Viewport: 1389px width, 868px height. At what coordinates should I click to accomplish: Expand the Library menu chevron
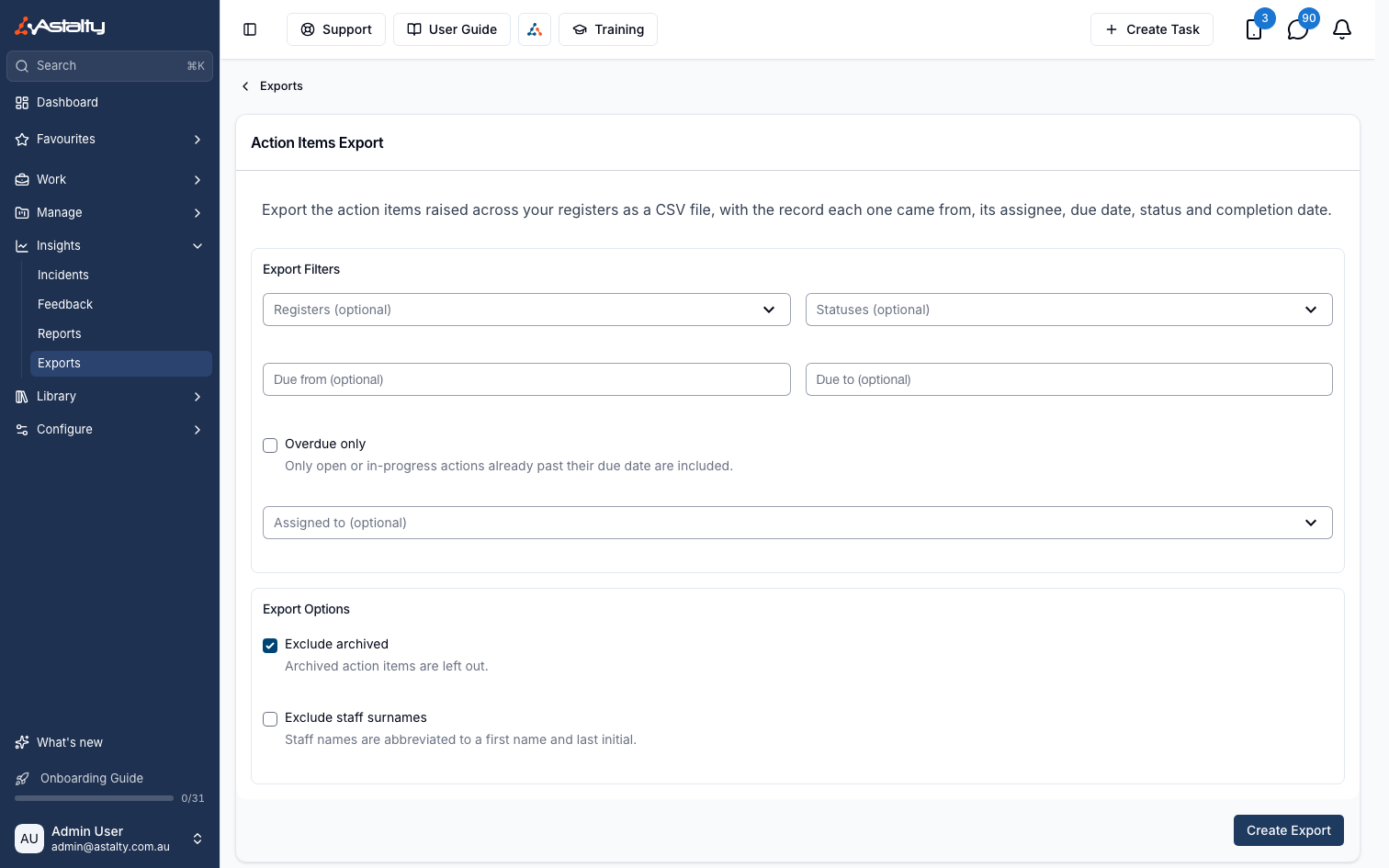[x=198, y=397]
